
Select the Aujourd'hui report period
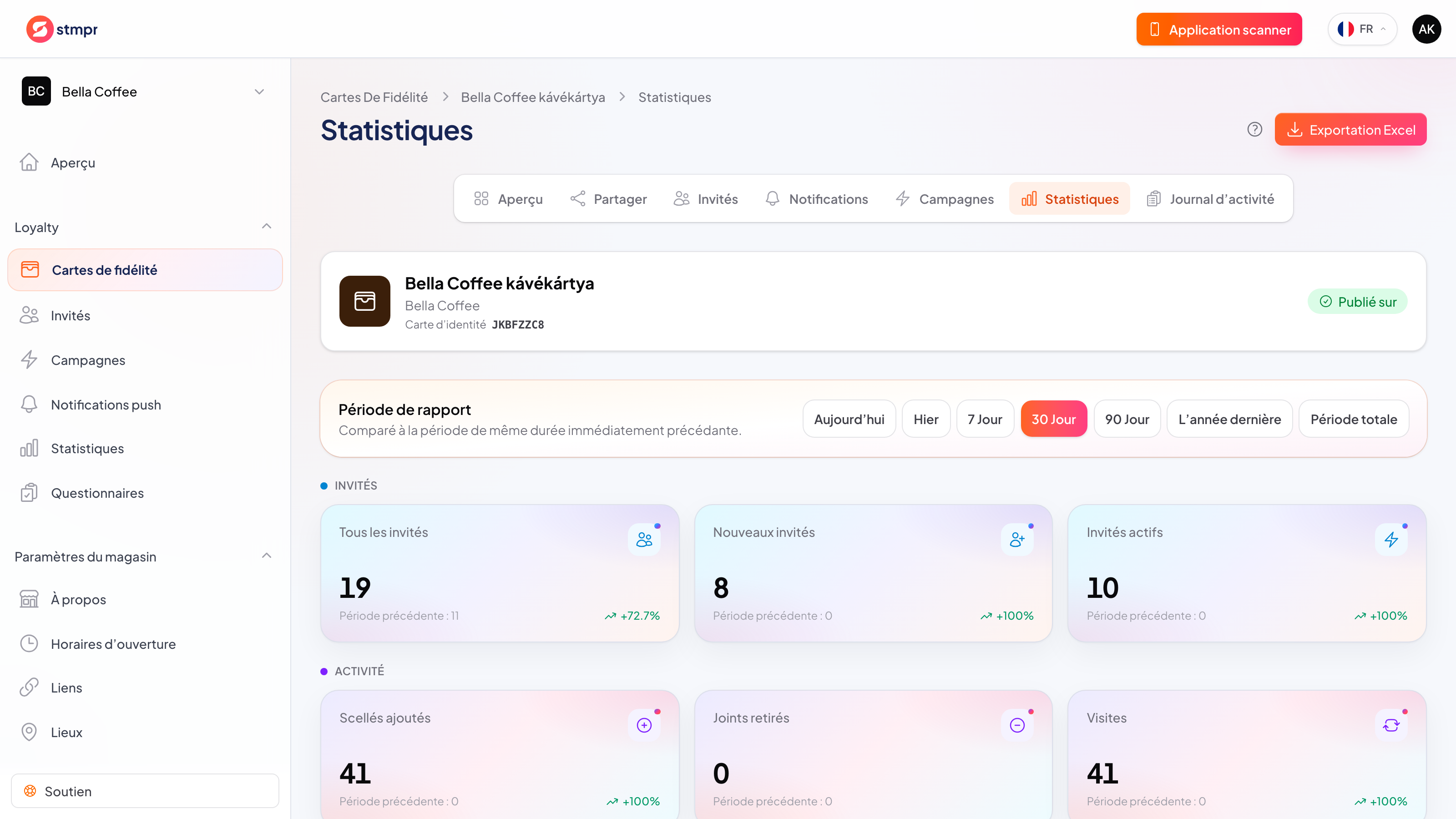[x=849, y=419]
